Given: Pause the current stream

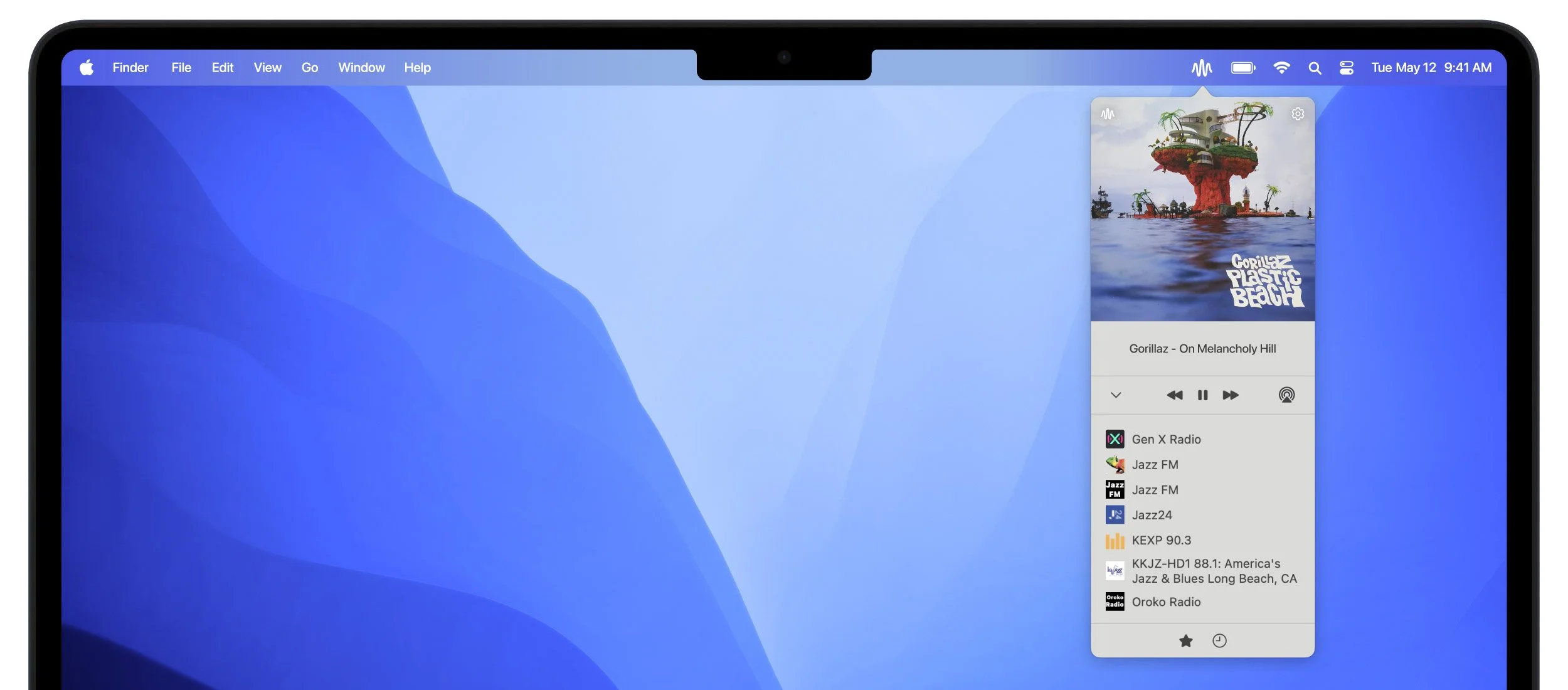Looking at the screenshot, I should [x=1202, y=395].
